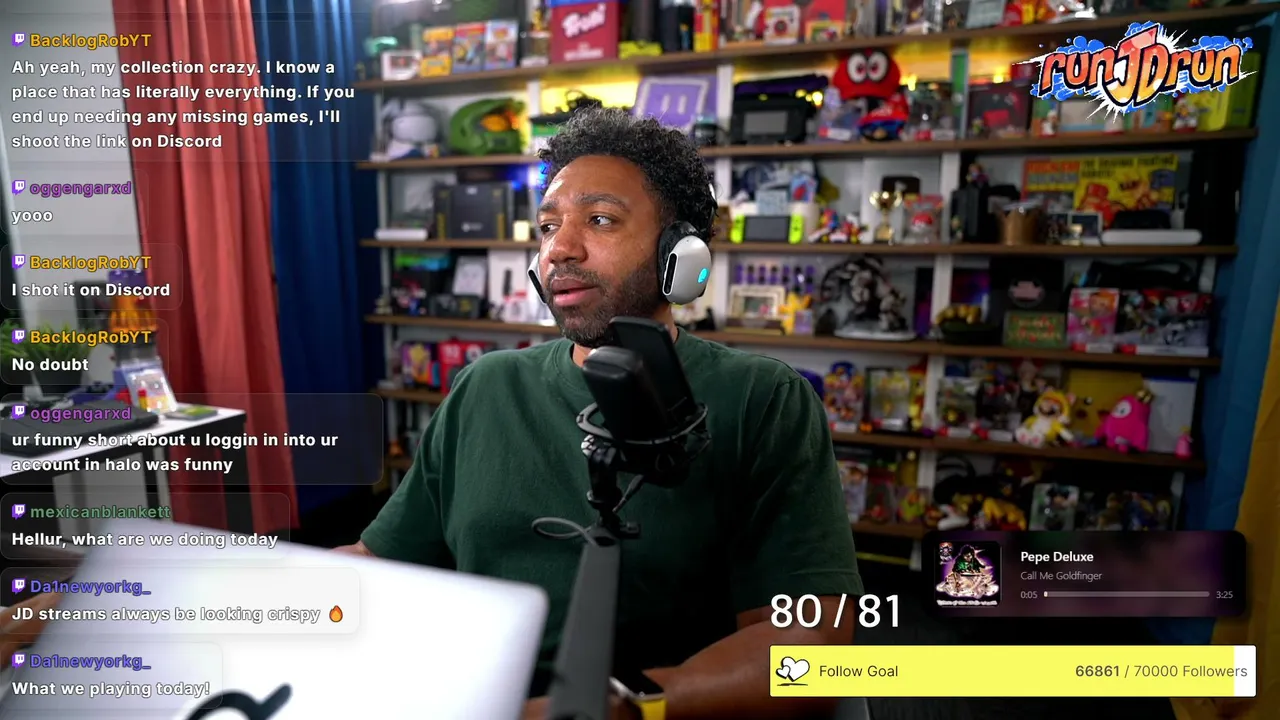Click the '66861 / 70000 Followers' count
The height and width of the screenshot is (720, 1280).
[1161, 672]
